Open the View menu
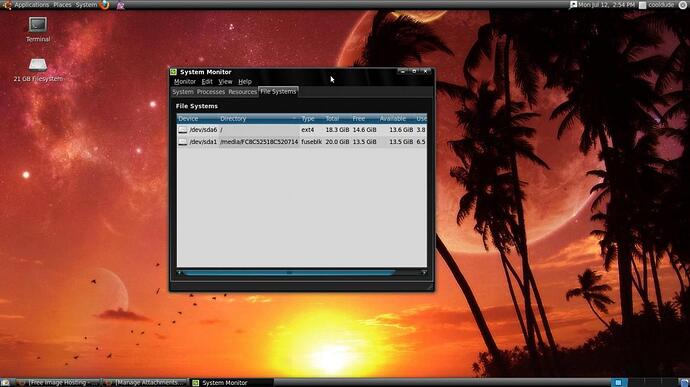The width and height of the screenshot is (690, 387). point(225,81)
